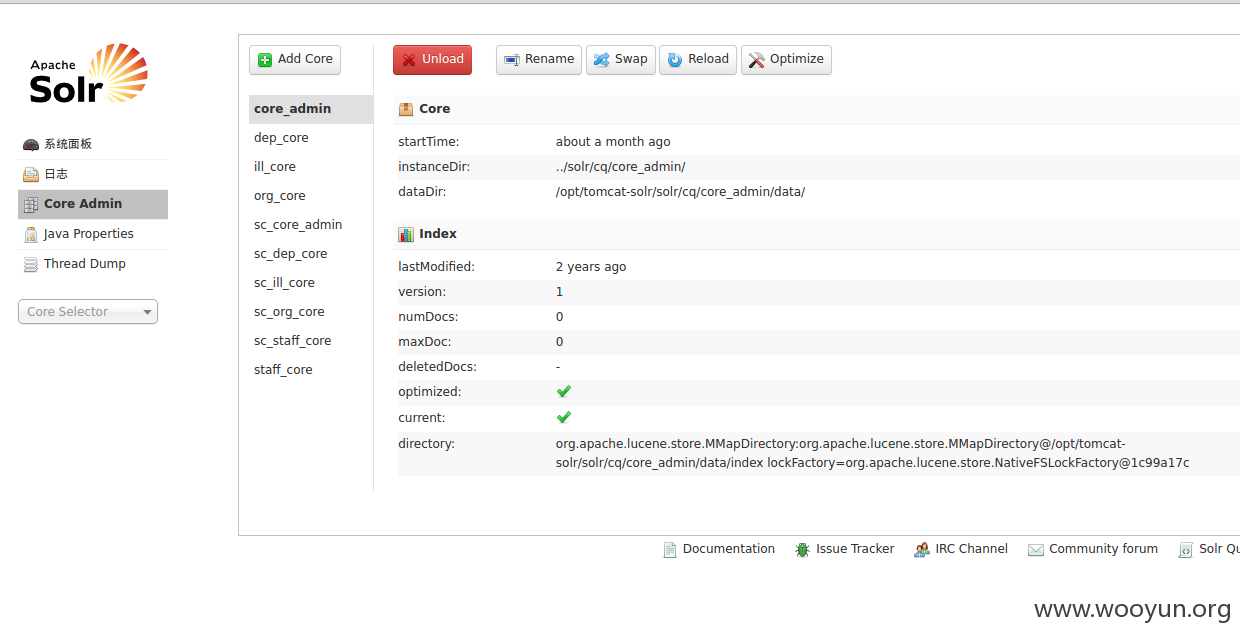Click the Core Admin sidebar icon

[x=31, y=205]
